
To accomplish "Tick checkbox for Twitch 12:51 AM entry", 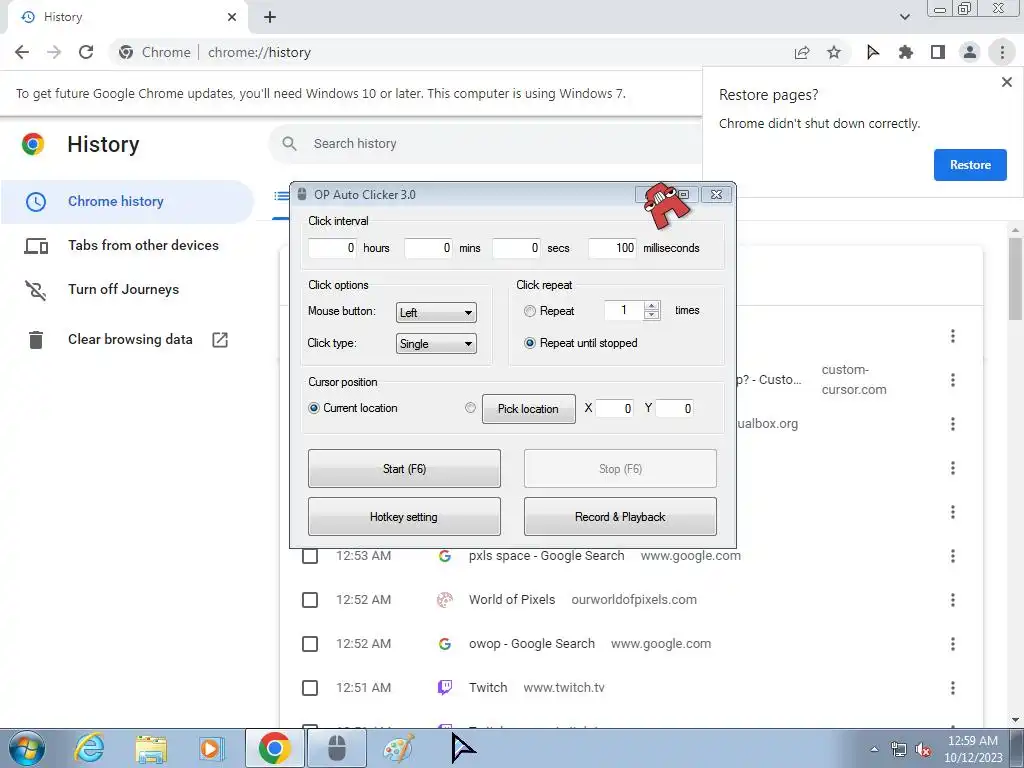I will (310, 688).
